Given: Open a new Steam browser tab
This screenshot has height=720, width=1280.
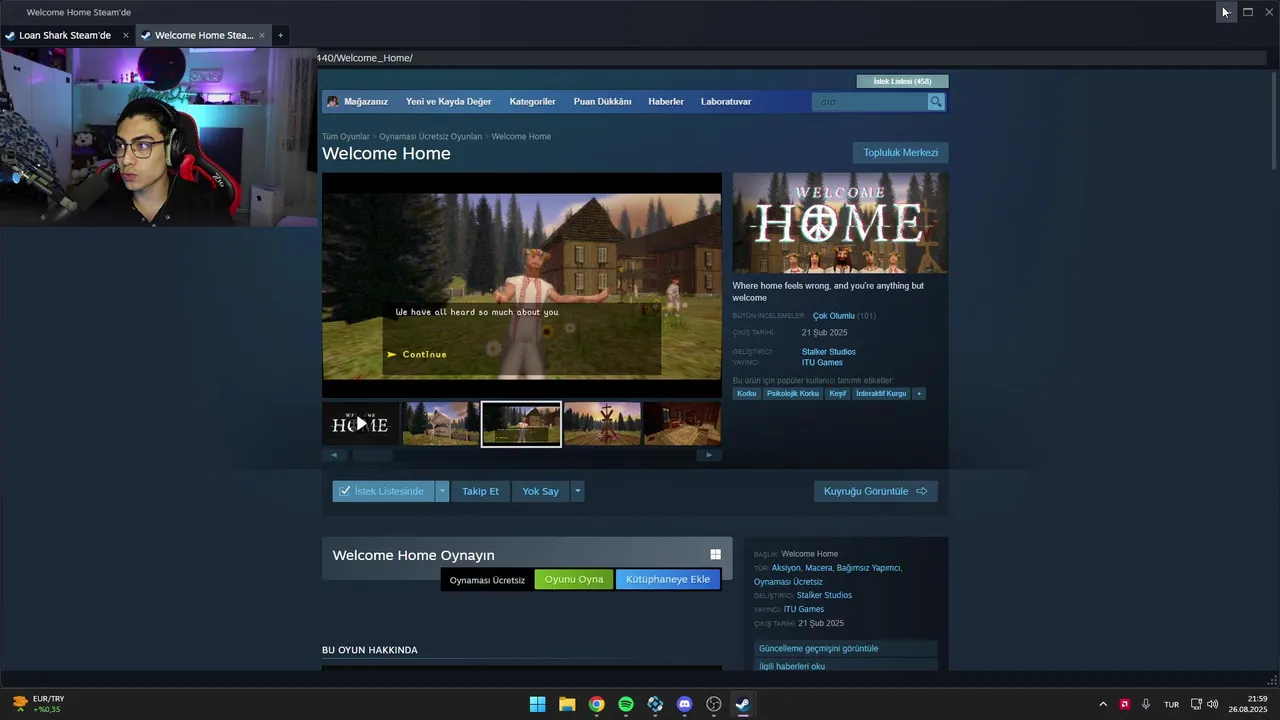Looking at the screenshot, I should tap(280, 35).
